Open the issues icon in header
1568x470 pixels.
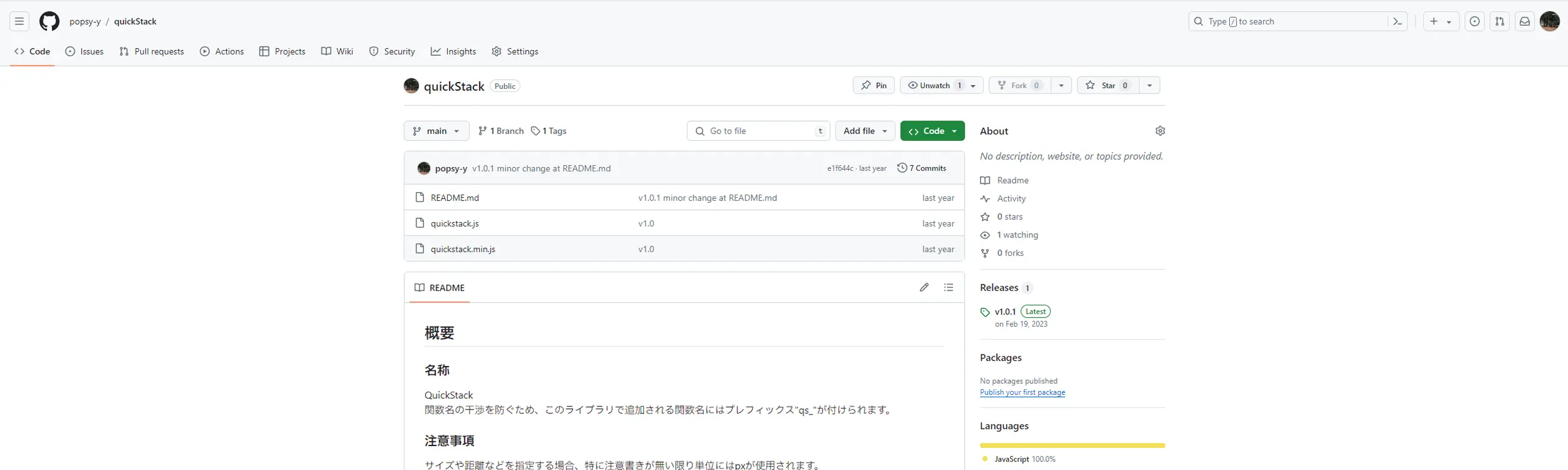[1475, 21]
